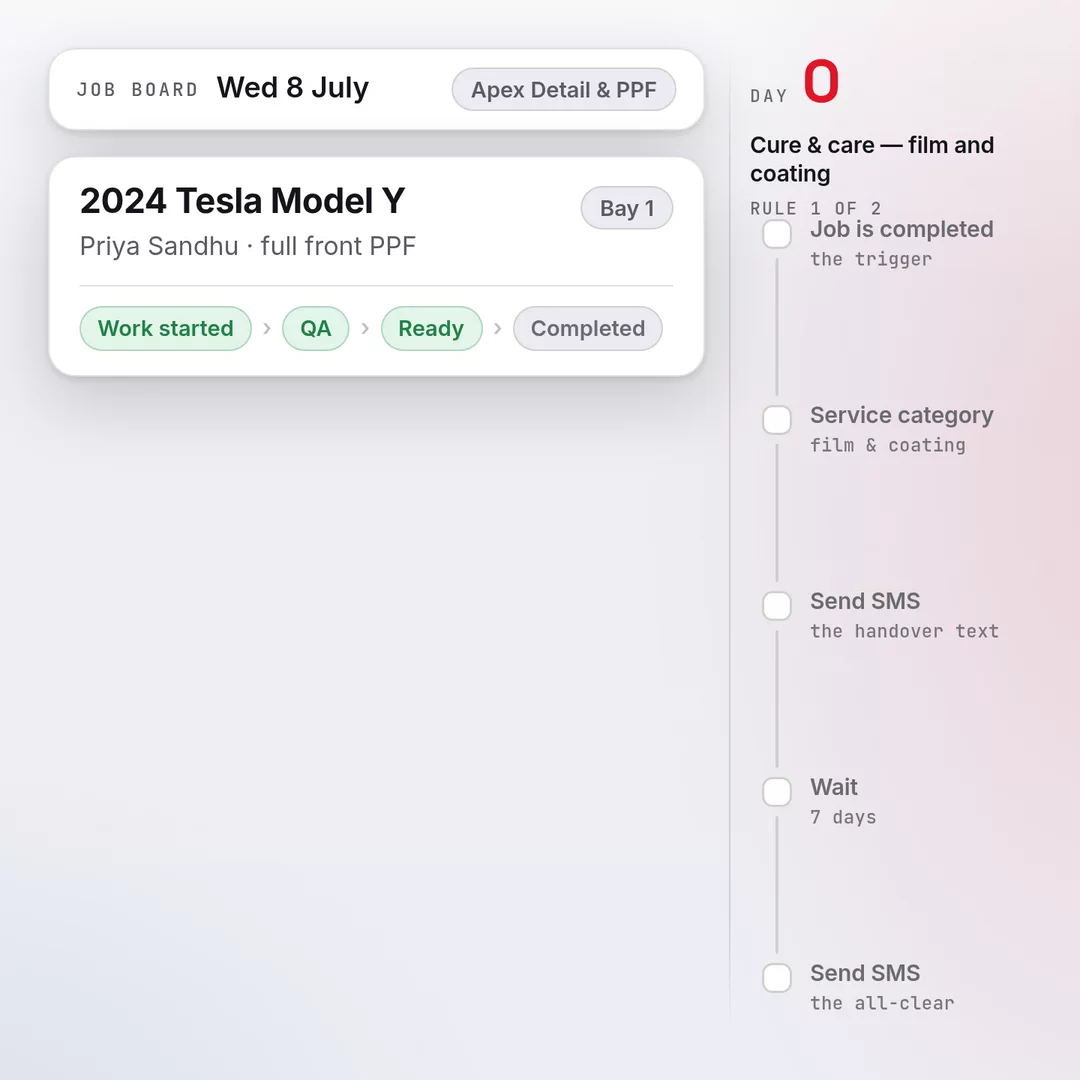
Task: Click the Work started status pill
Action: [165, 329]
